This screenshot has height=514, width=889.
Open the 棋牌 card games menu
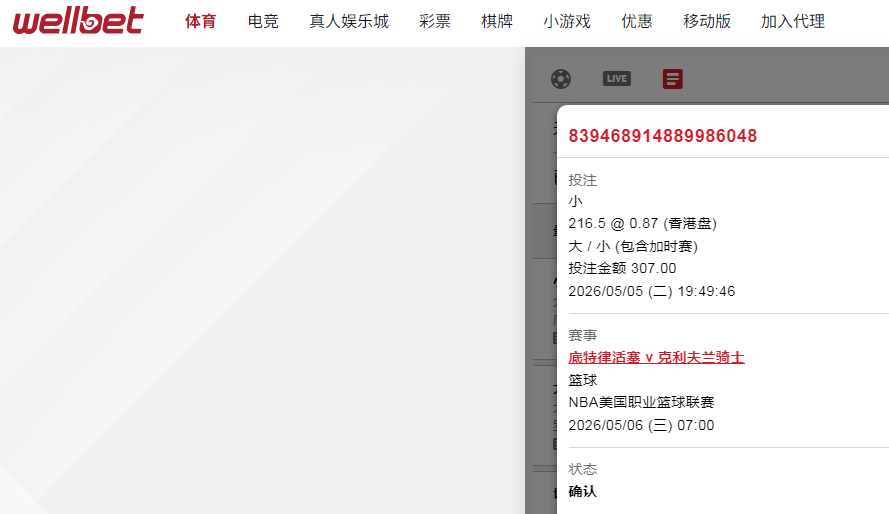(497, 22)
